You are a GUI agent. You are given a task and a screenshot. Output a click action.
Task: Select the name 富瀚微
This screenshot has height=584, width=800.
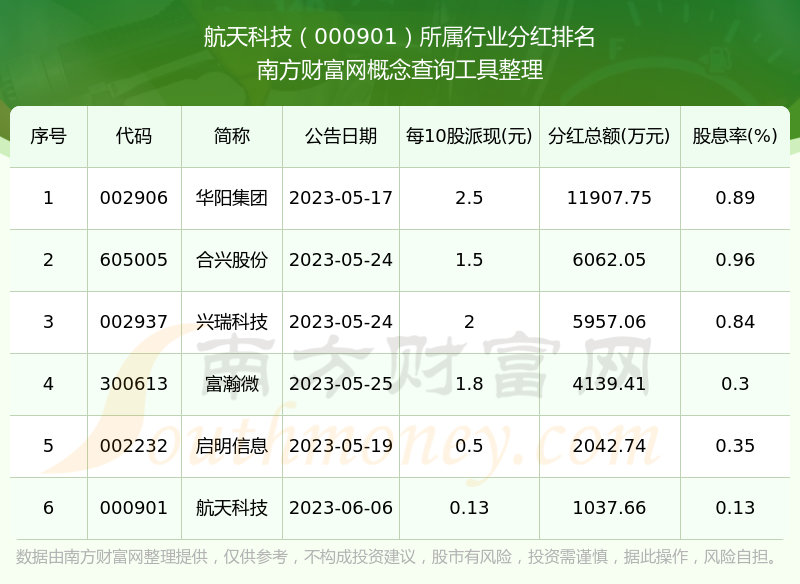232,384
